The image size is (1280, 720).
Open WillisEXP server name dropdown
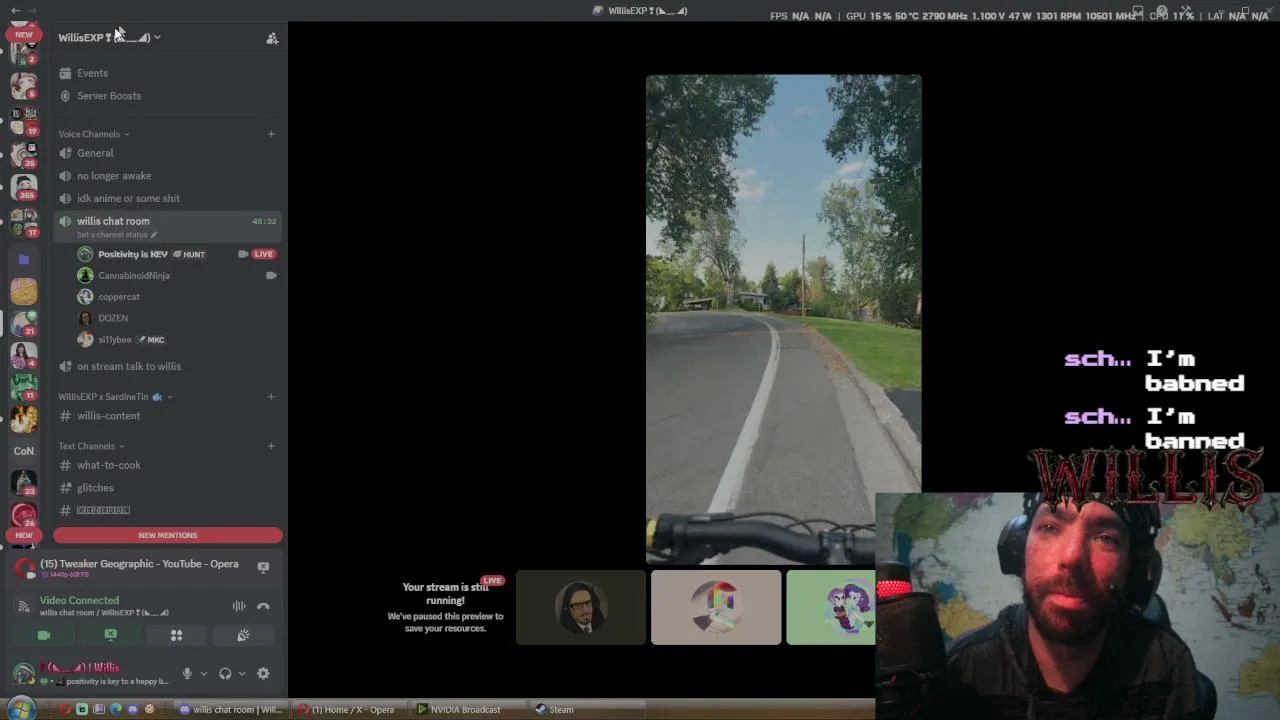[x=110, y=38]
